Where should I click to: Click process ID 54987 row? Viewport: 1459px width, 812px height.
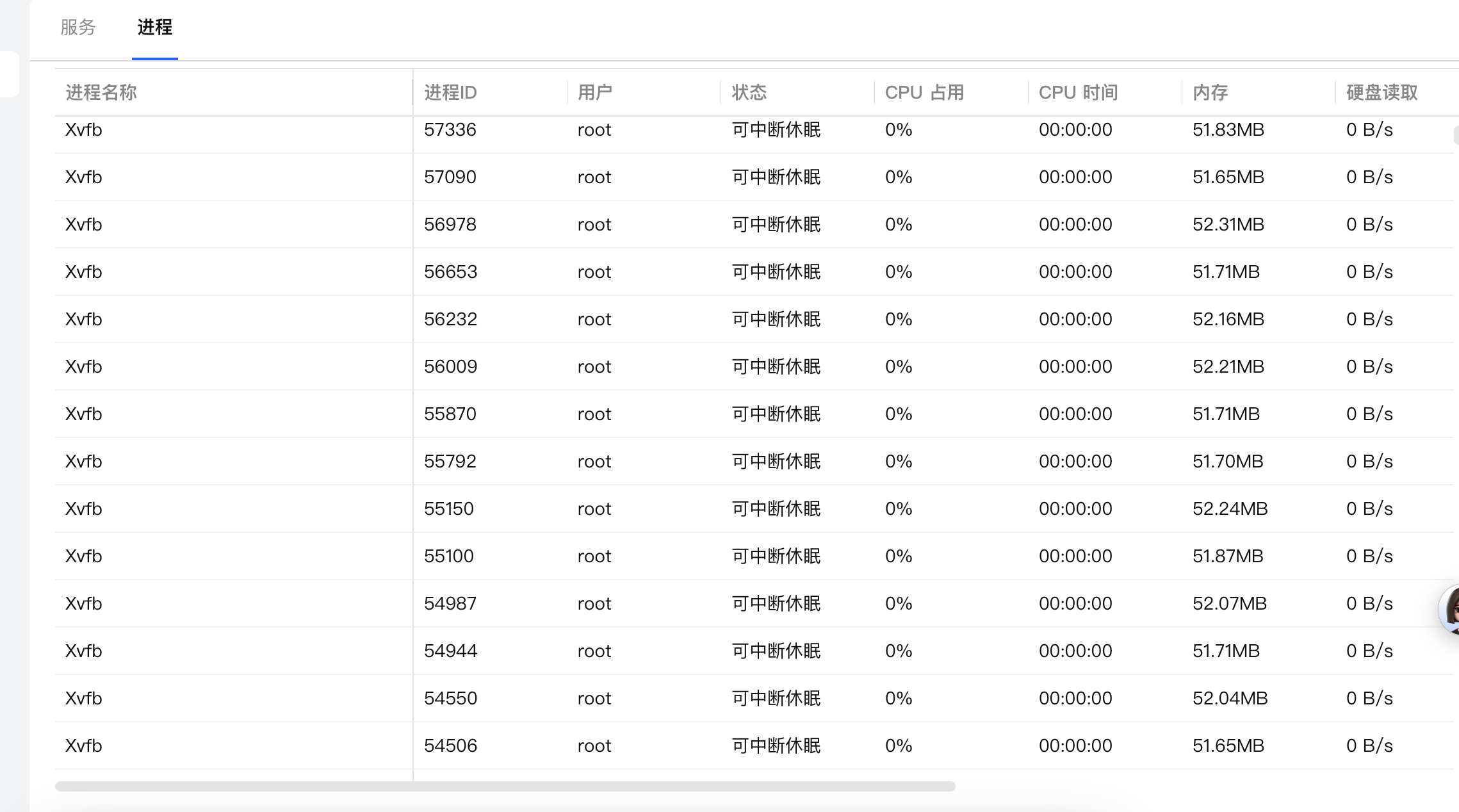450,603
